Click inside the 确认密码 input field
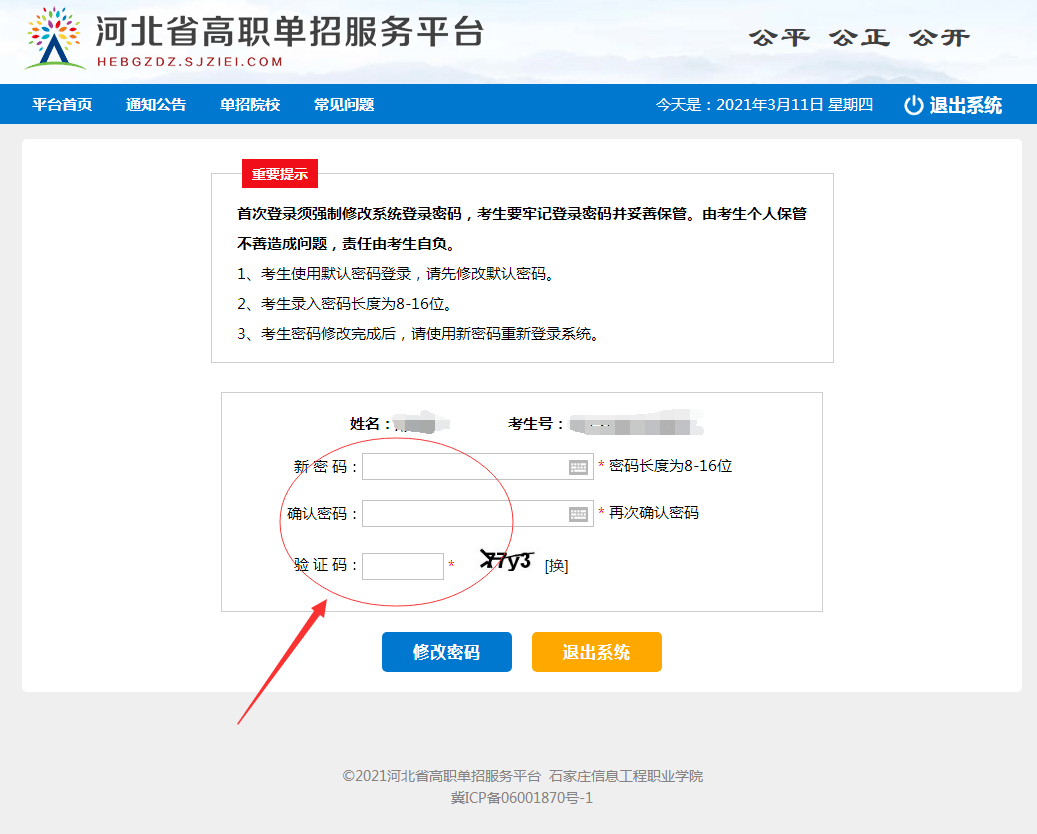 [x=460, y=515]
